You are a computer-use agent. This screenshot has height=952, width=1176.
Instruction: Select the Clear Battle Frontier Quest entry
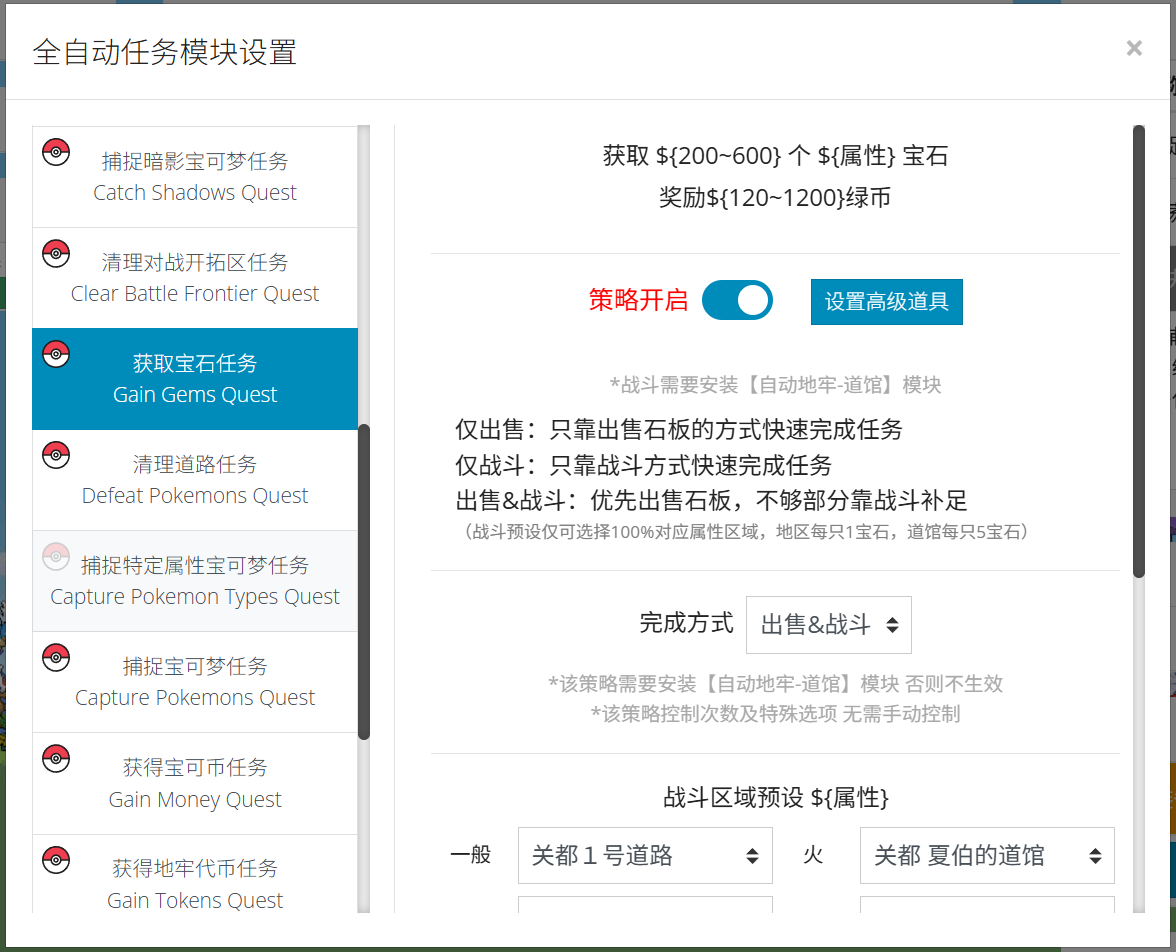[x=195, y=278]
